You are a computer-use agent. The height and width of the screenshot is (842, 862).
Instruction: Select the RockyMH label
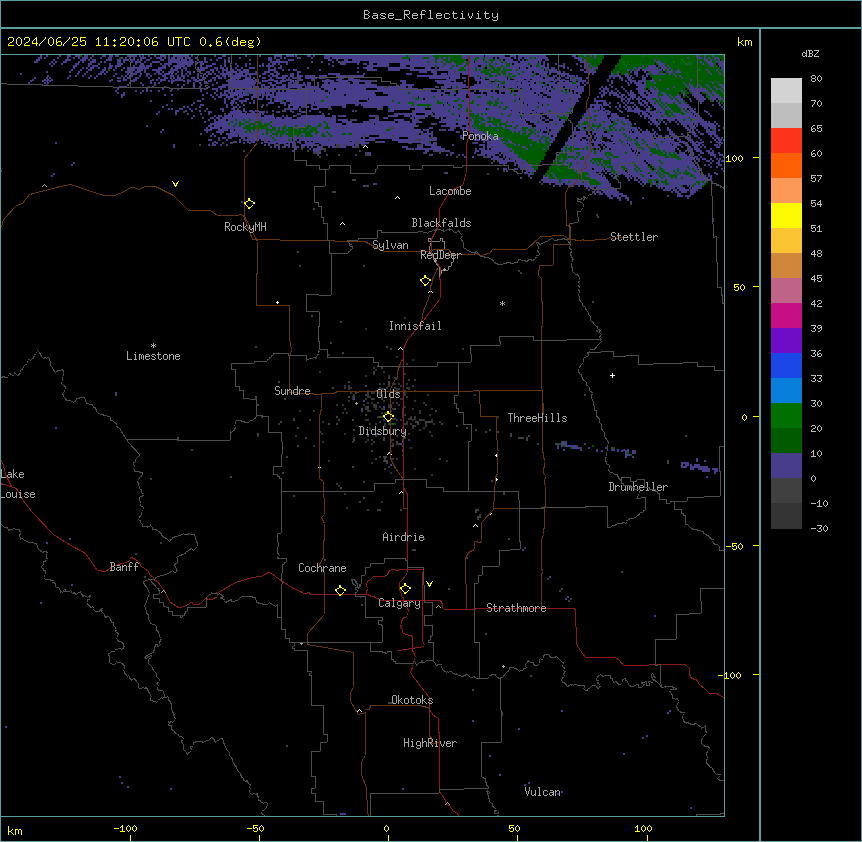pyautogui.click(x=245, y=227)
